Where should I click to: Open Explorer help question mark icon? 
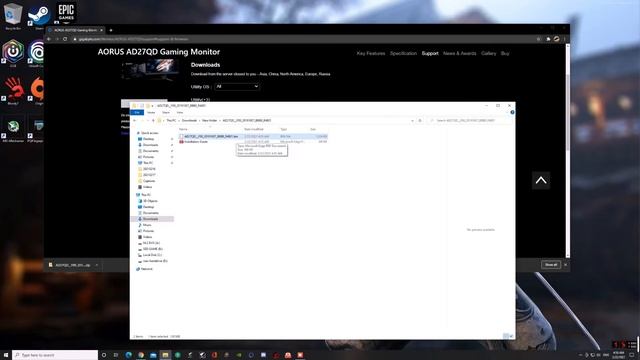click(x=512, y=112)
